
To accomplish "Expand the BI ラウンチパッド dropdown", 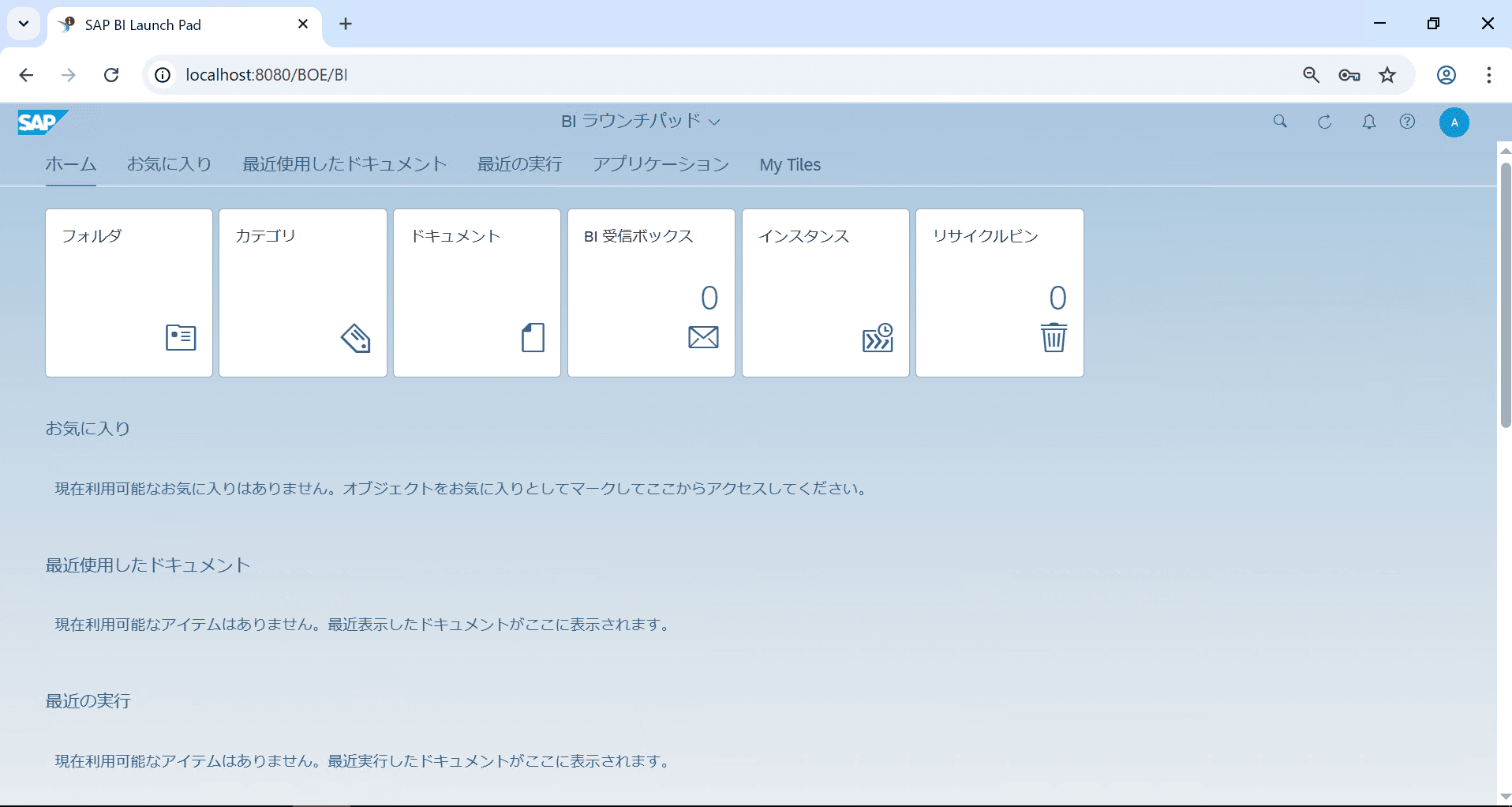I will click(640, 121).
